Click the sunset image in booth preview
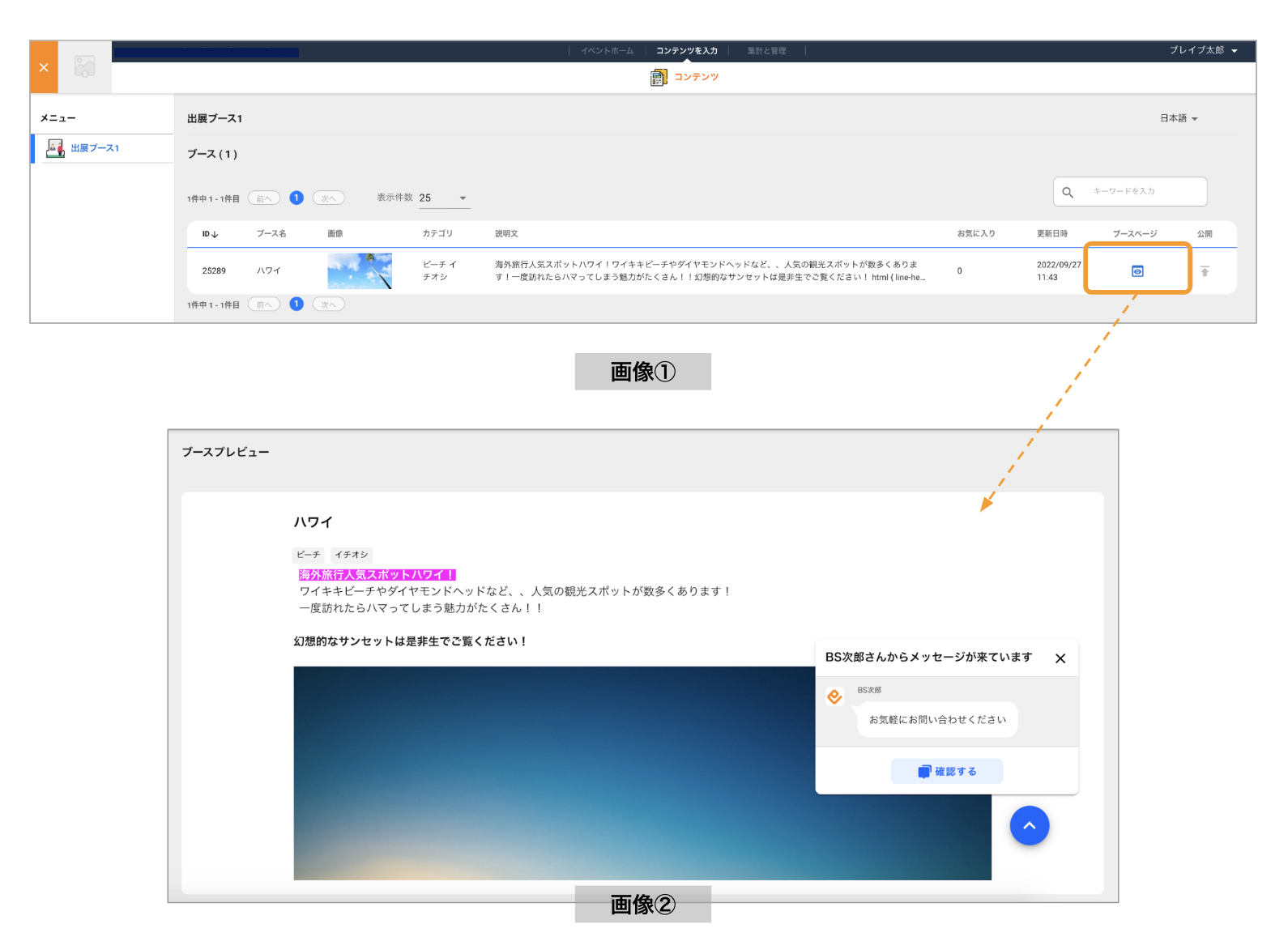This screenshot has width=1288, height=941. 642,773
